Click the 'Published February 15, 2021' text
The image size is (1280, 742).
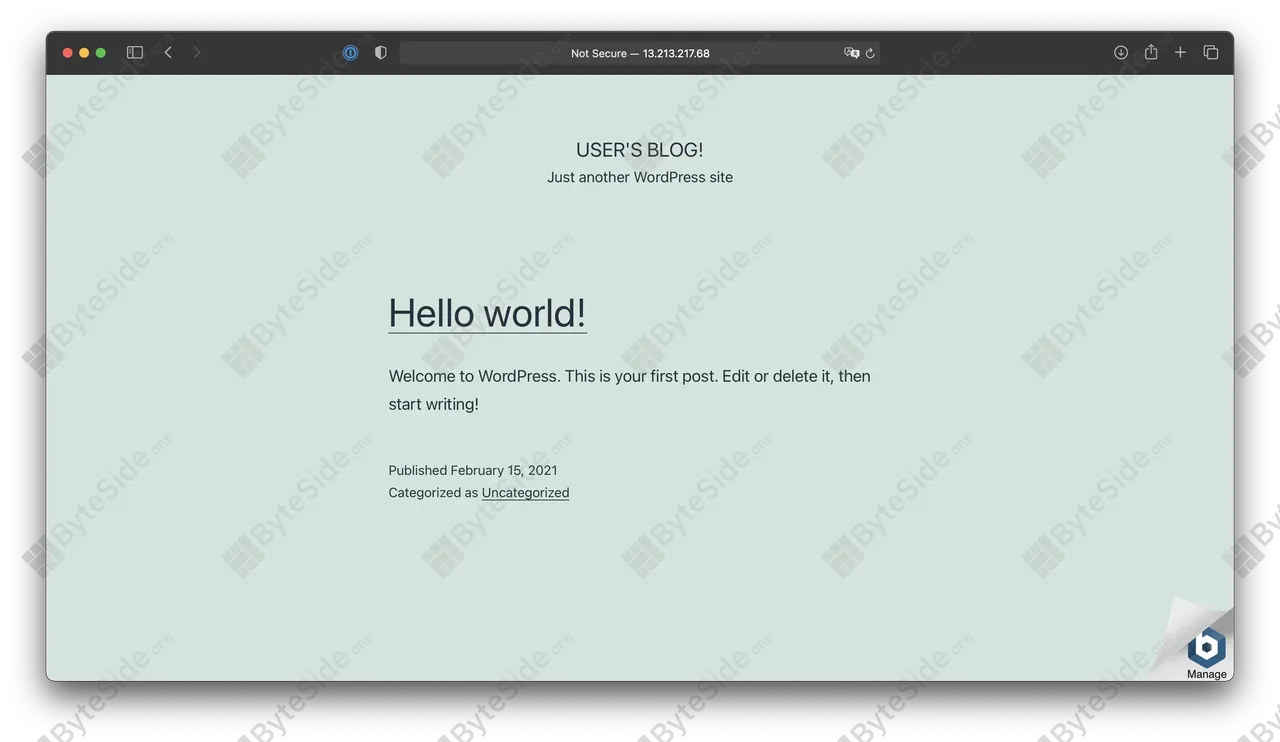473,470
